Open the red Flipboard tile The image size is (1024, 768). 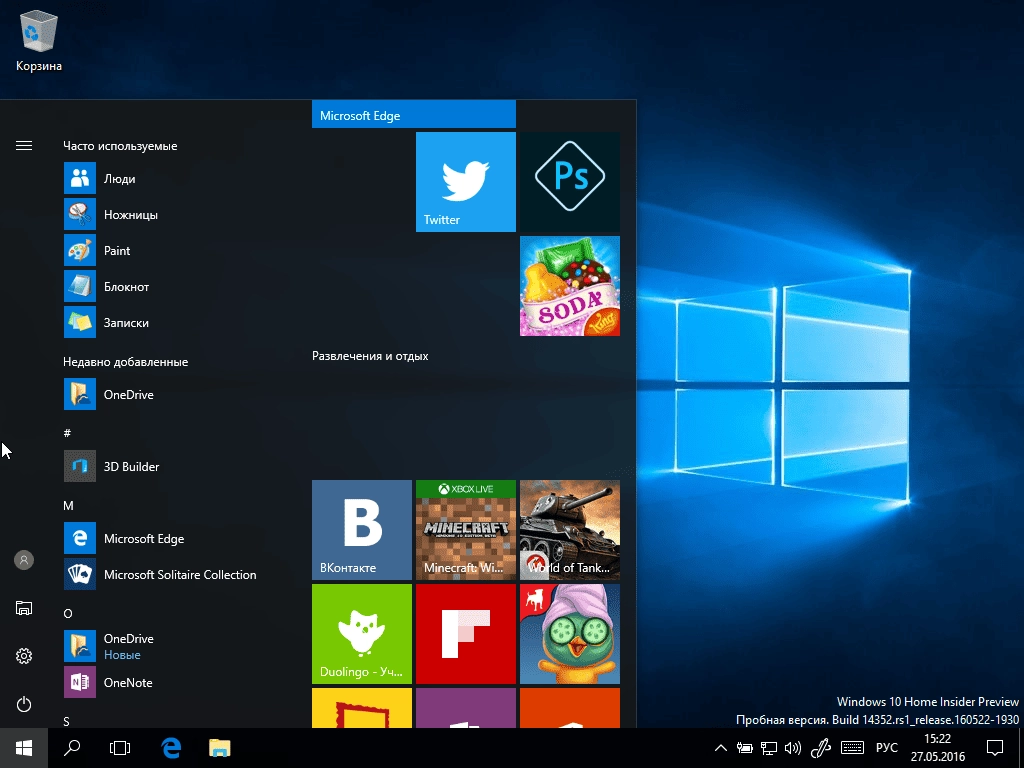click(x=466, y=633)
